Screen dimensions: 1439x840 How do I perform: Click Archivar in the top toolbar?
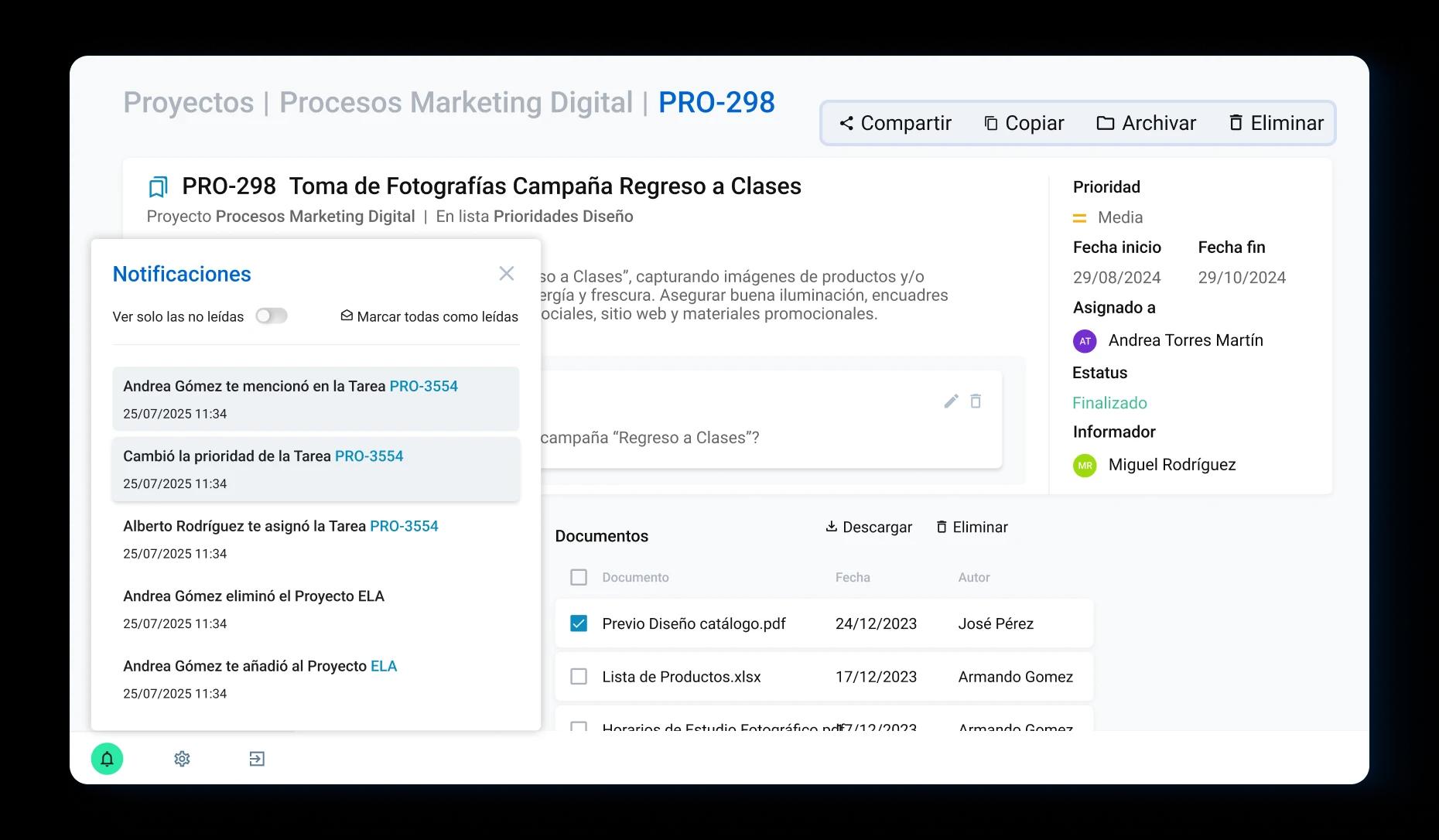[1146, 124]
